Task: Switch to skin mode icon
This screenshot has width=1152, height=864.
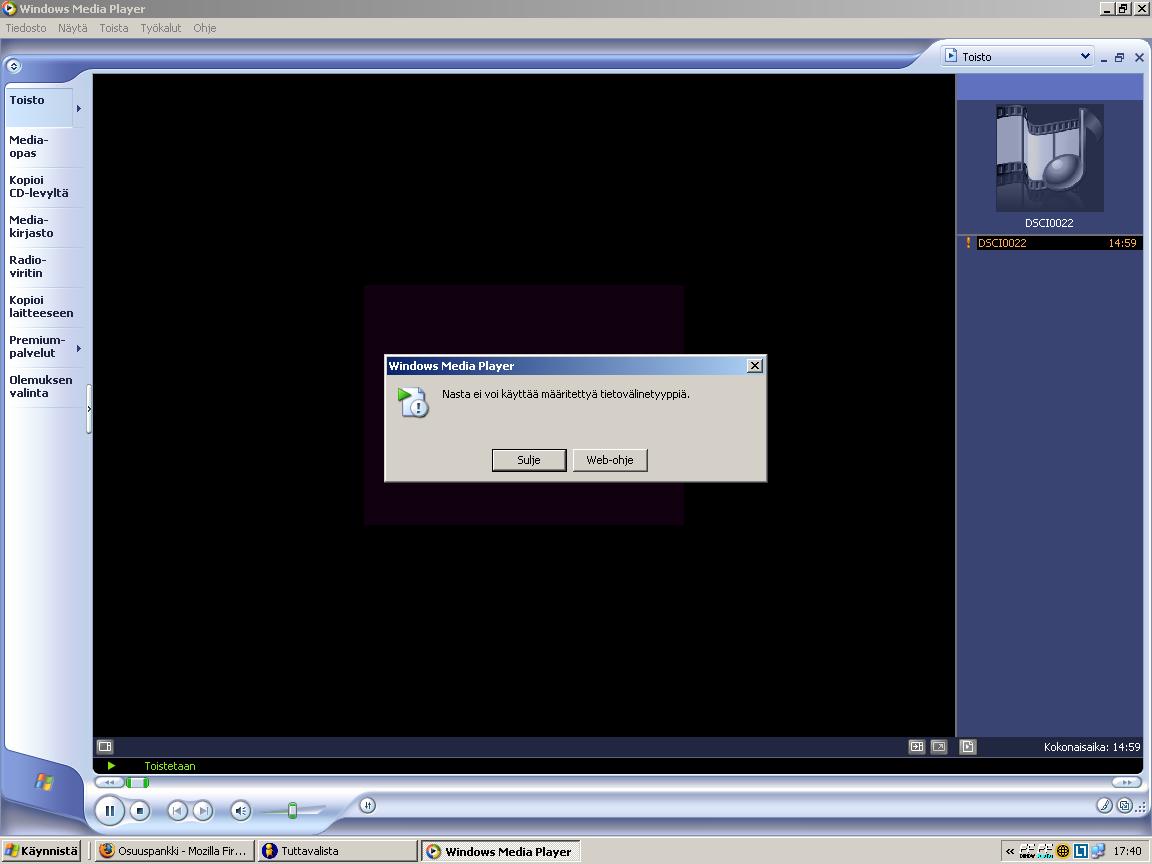Action: (1124, 805)
